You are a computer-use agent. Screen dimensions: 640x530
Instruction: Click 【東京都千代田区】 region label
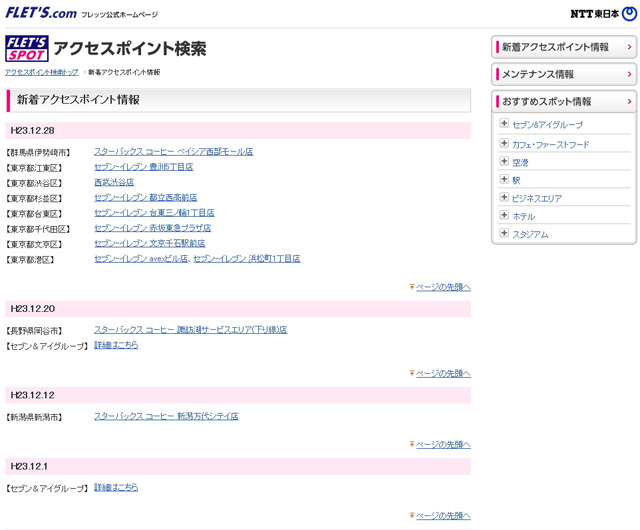(x=38, y=229)
